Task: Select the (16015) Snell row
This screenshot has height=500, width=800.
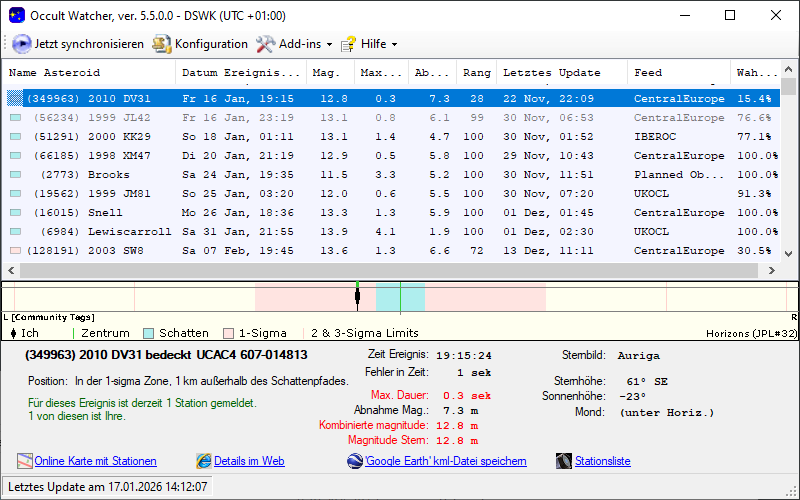Action: tap(393, 213)
